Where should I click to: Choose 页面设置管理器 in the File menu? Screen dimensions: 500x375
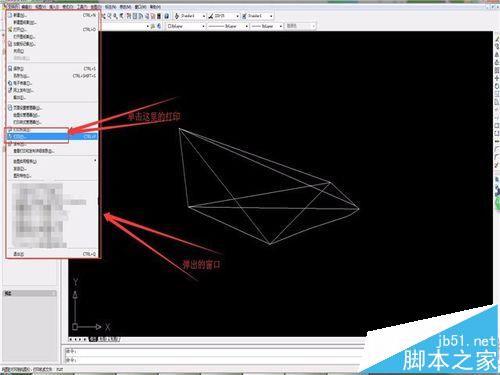[x=52, y=108]
